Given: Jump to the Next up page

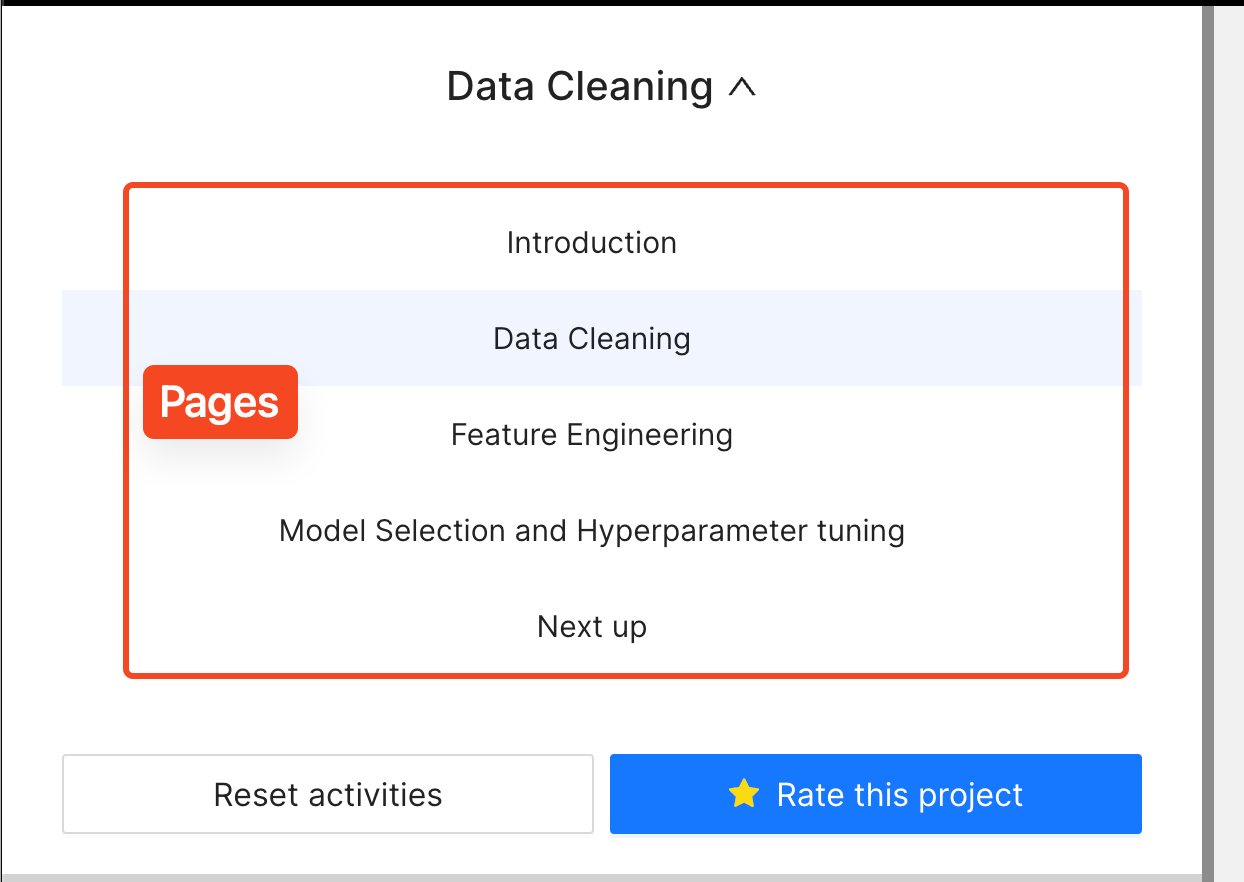Looking at the screenshot, I should pos(592,627).
